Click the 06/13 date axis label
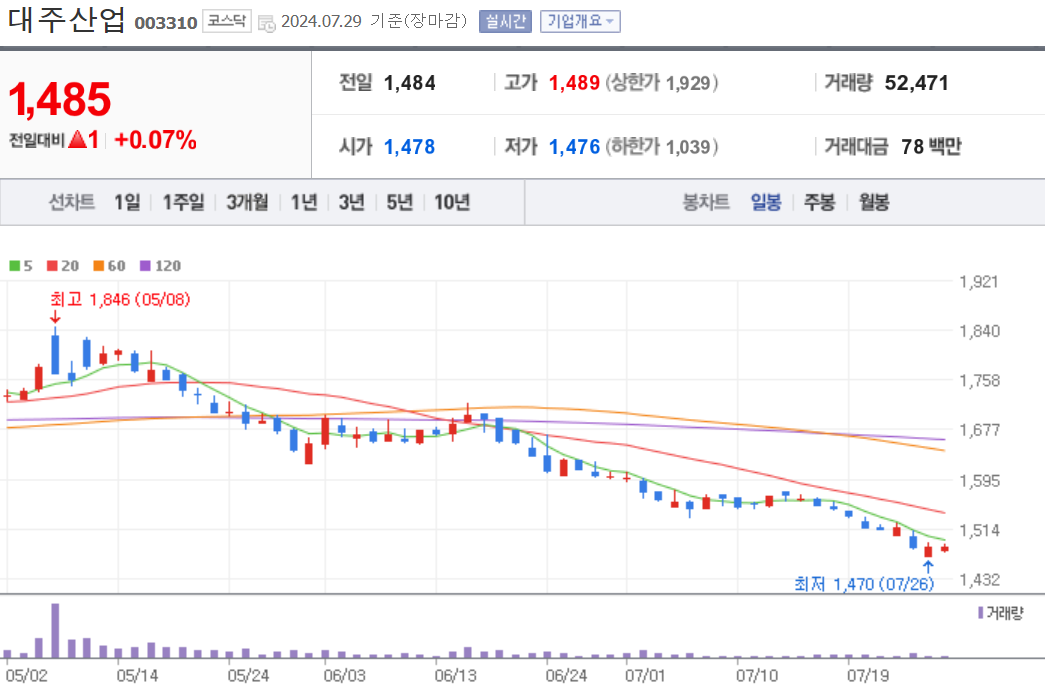1045x688 pixels. pyautogui.click(x=456, y=676)
